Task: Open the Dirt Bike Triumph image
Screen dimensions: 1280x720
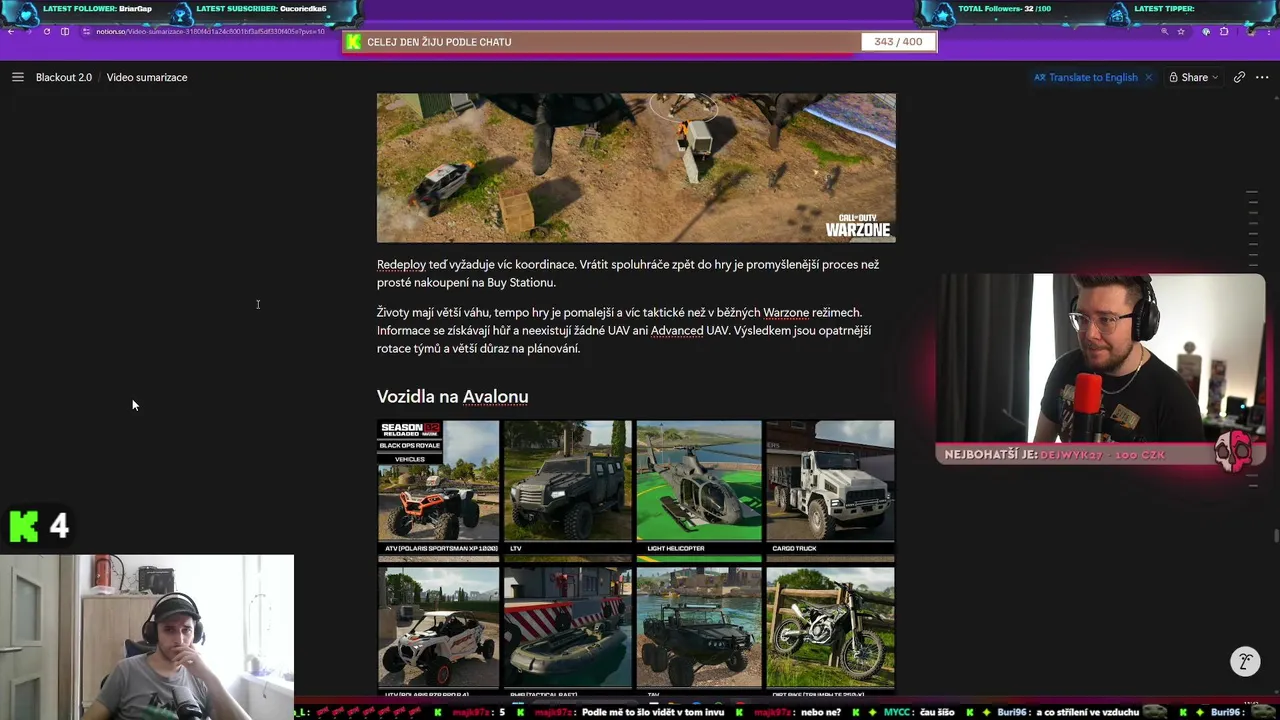Action: coord(830,630)
